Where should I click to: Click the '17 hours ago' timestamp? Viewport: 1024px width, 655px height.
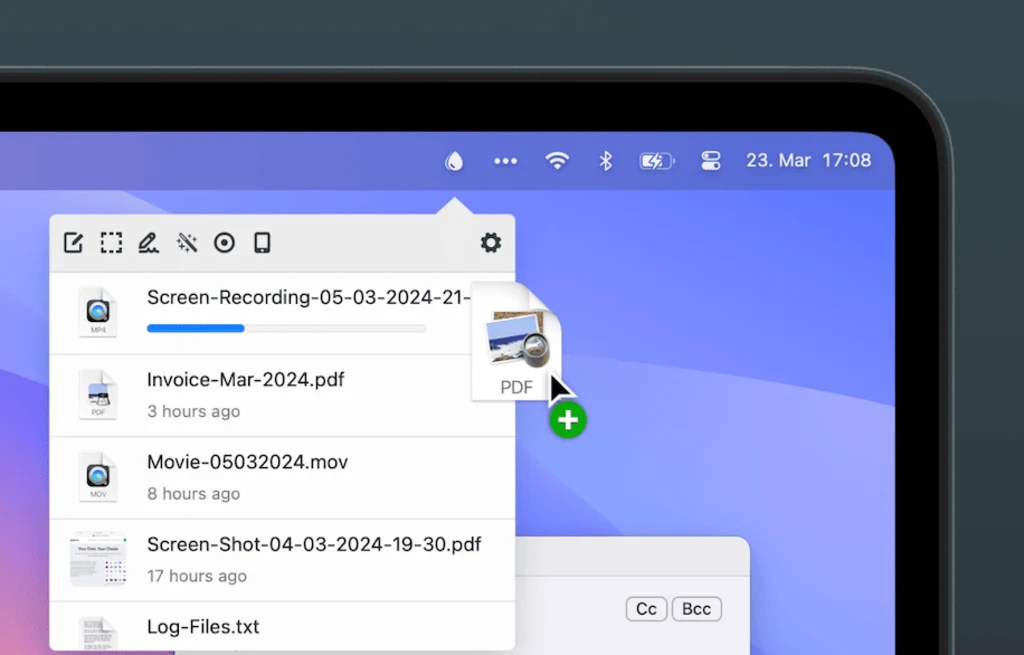[197, 576]
